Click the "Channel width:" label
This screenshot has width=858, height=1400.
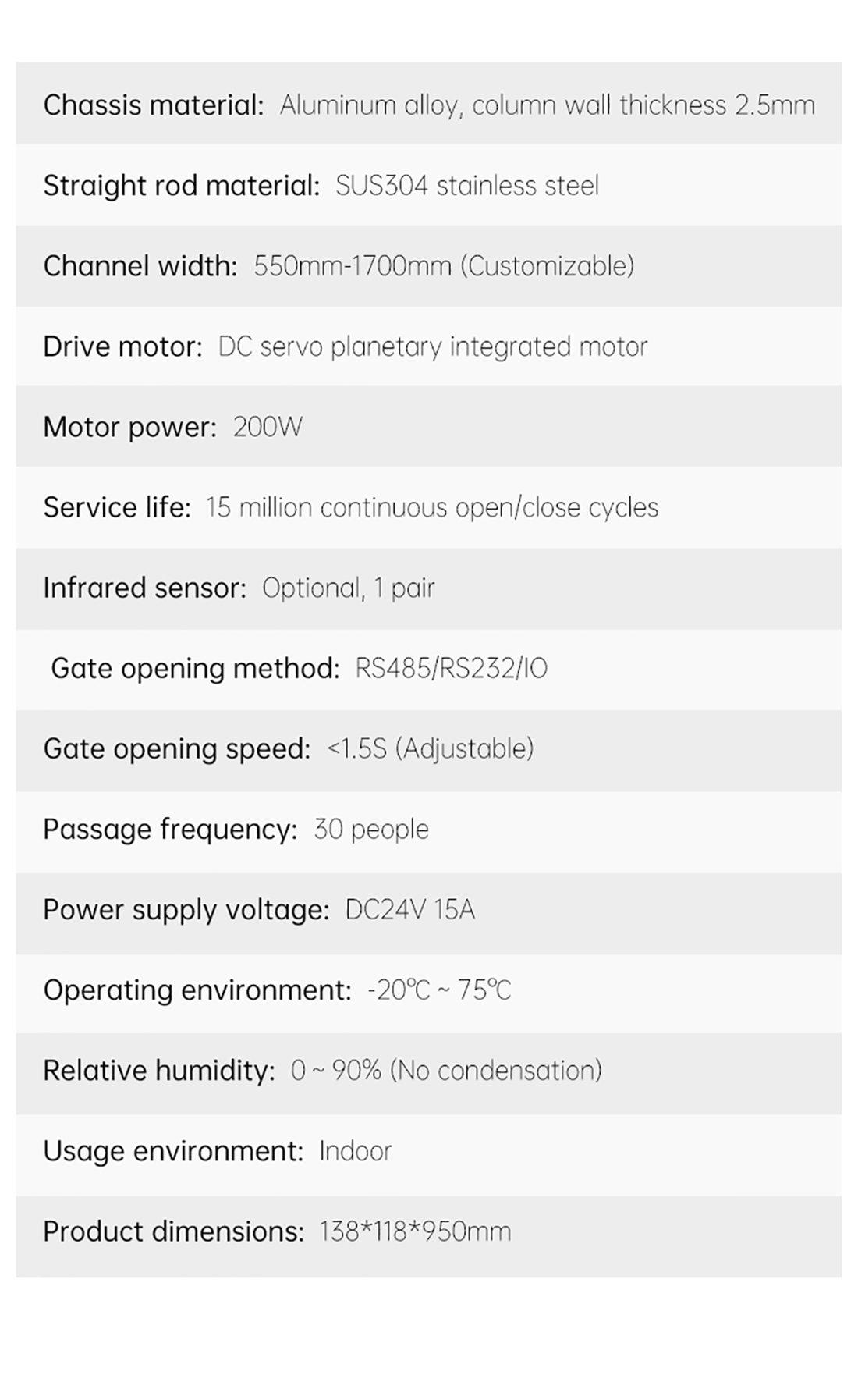140,266
